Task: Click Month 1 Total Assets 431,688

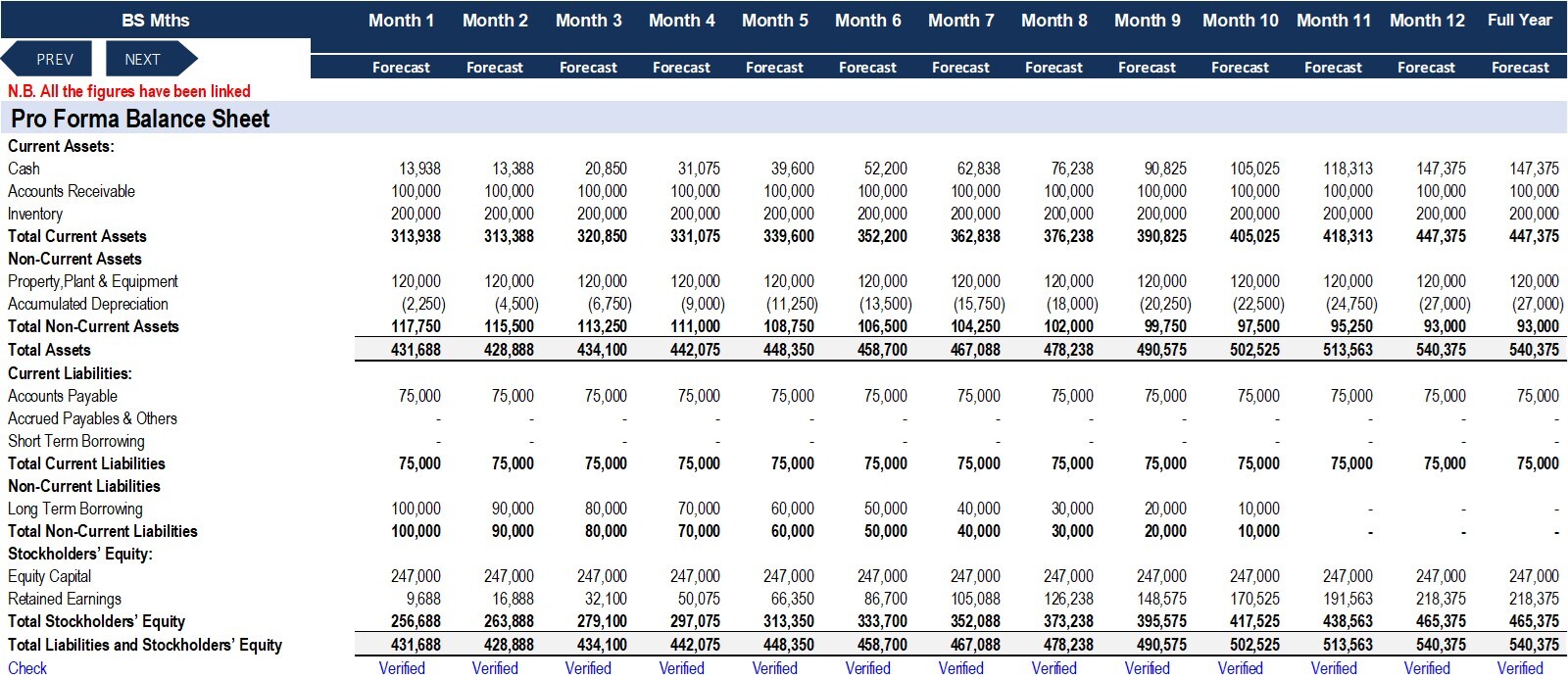Action: tap(416, 350)
